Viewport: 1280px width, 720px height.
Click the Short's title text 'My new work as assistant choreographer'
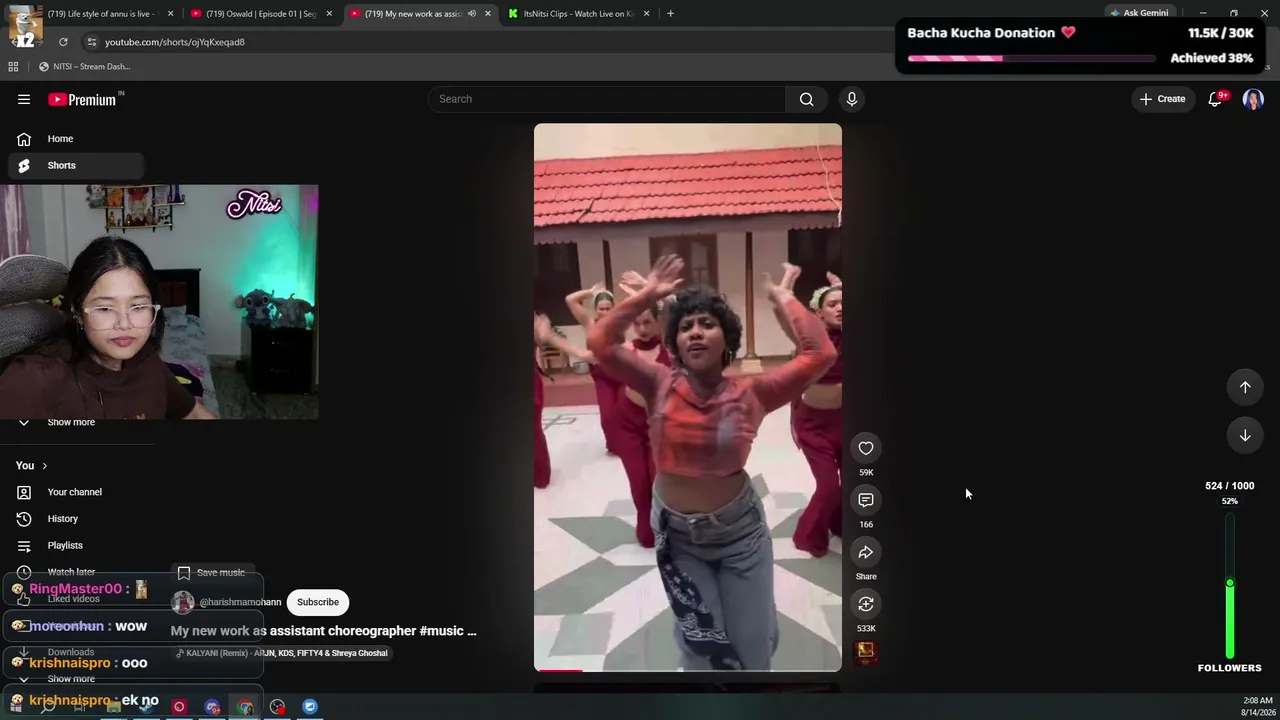pyautogui.click(x=293, y=631)
